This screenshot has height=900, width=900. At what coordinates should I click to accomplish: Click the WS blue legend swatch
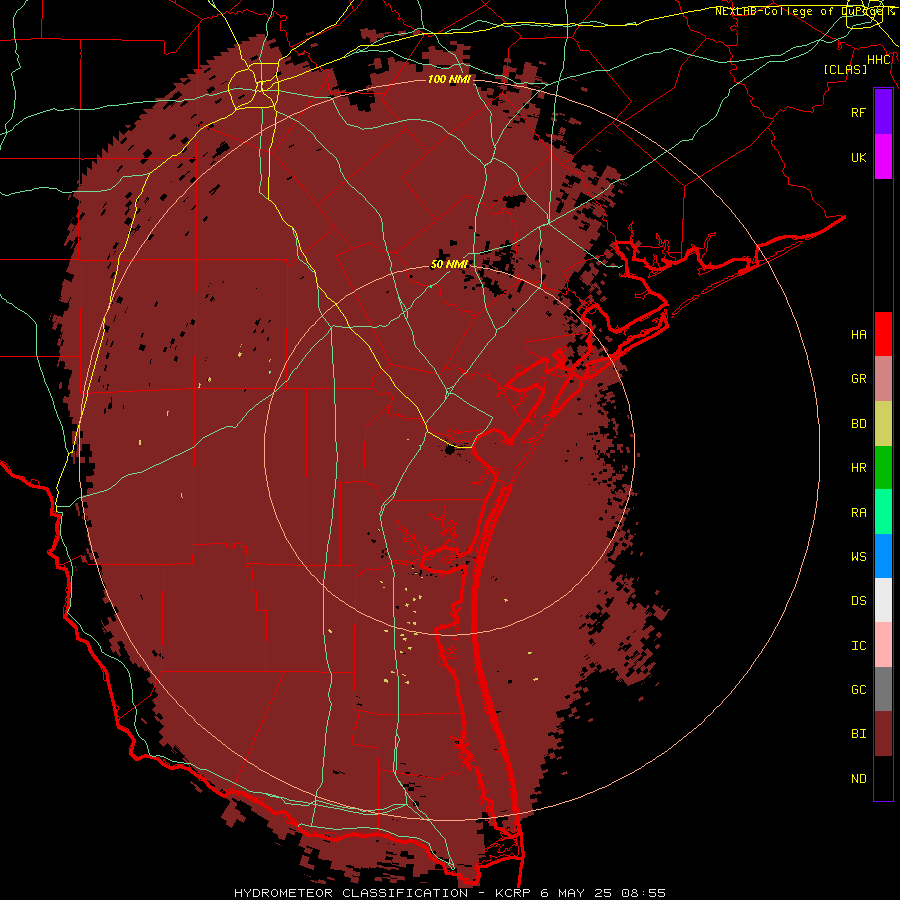pyautogui.click(x=883, y=556)
